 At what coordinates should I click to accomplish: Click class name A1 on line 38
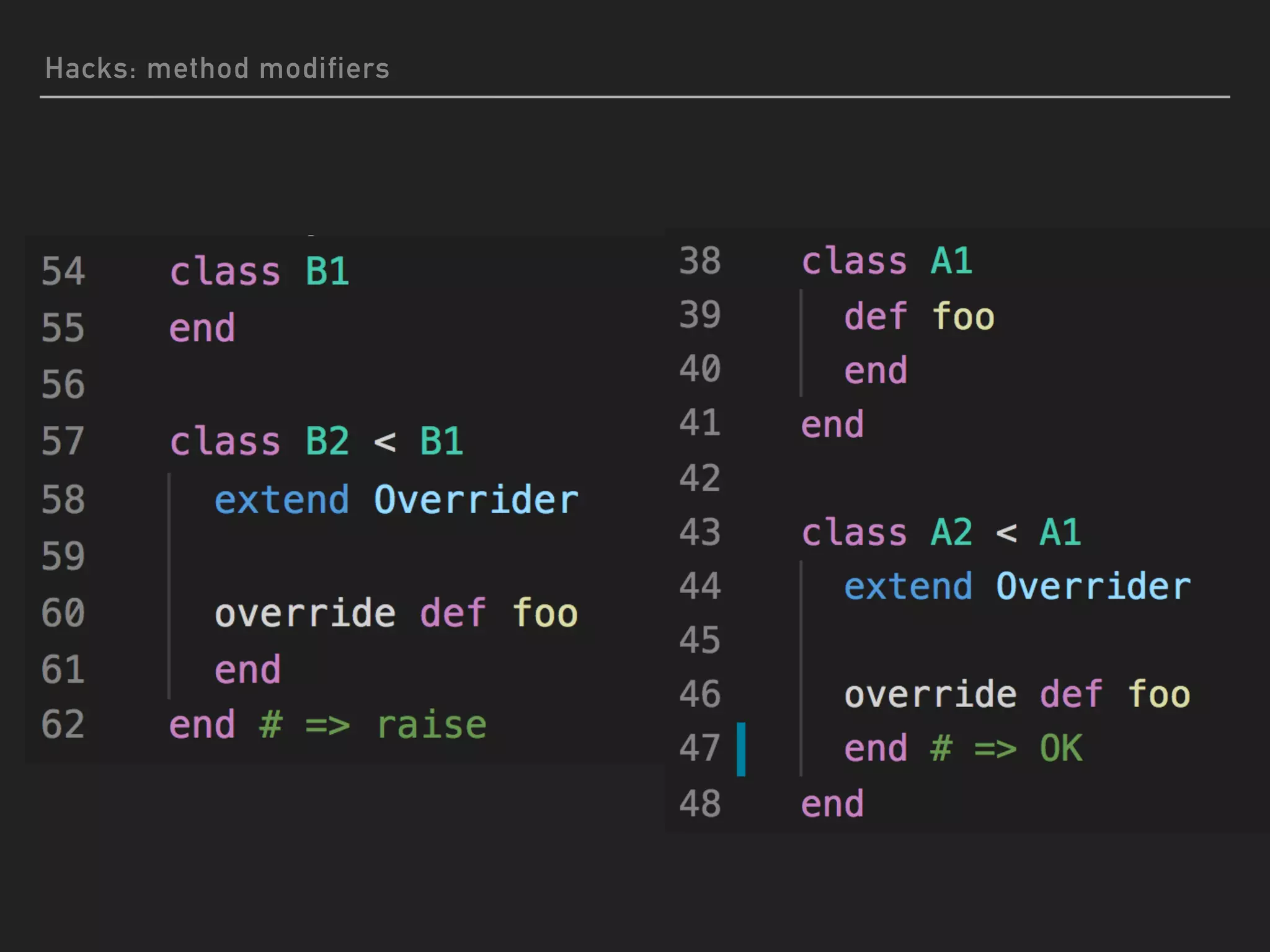click(951, 261)
